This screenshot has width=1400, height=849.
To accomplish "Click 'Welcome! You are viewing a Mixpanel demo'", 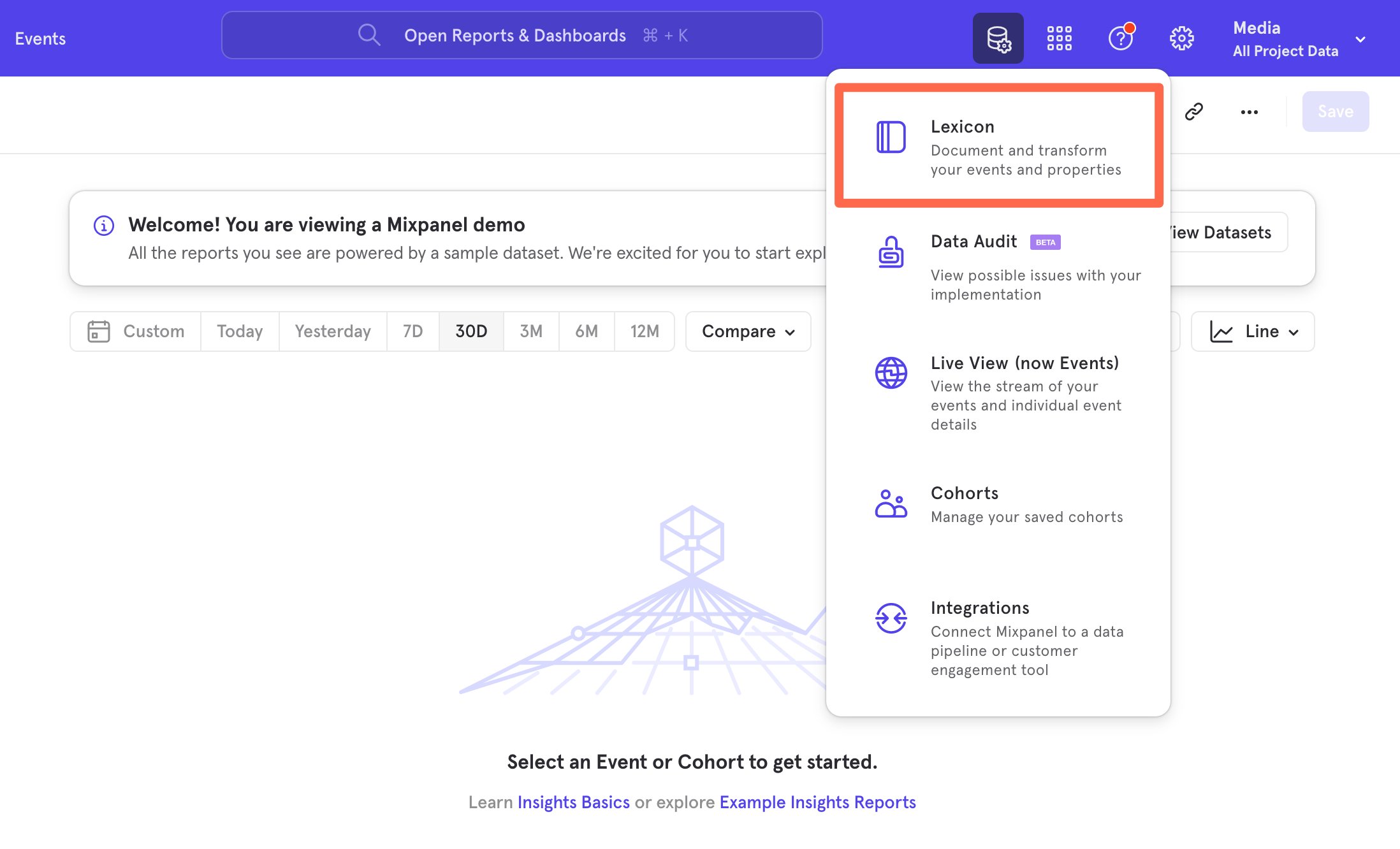I will [326, 224].
